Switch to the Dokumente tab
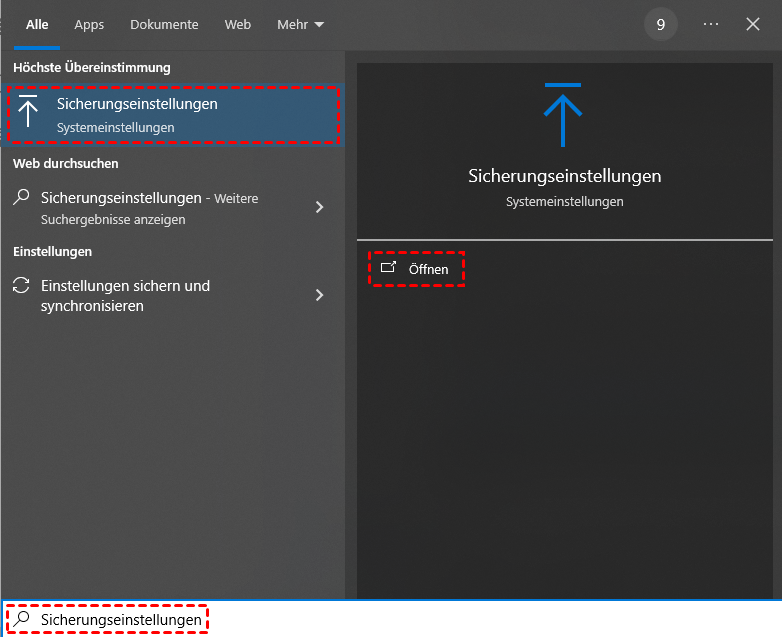The image size is (782, 637). [x=164, y=24]
